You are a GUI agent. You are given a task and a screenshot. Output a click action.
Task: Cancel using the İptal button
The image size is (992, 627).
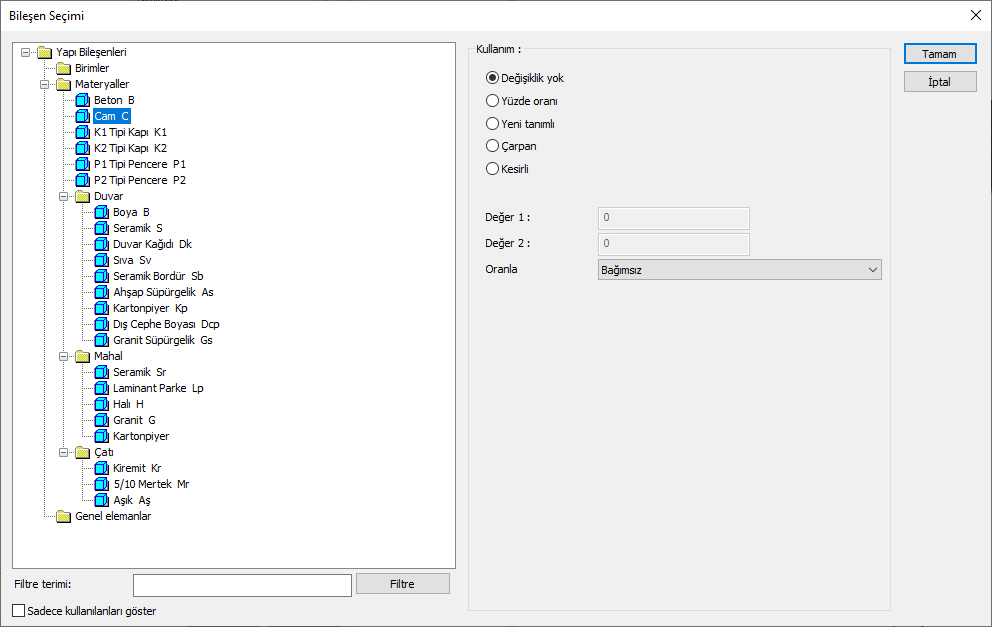(940, 82)
